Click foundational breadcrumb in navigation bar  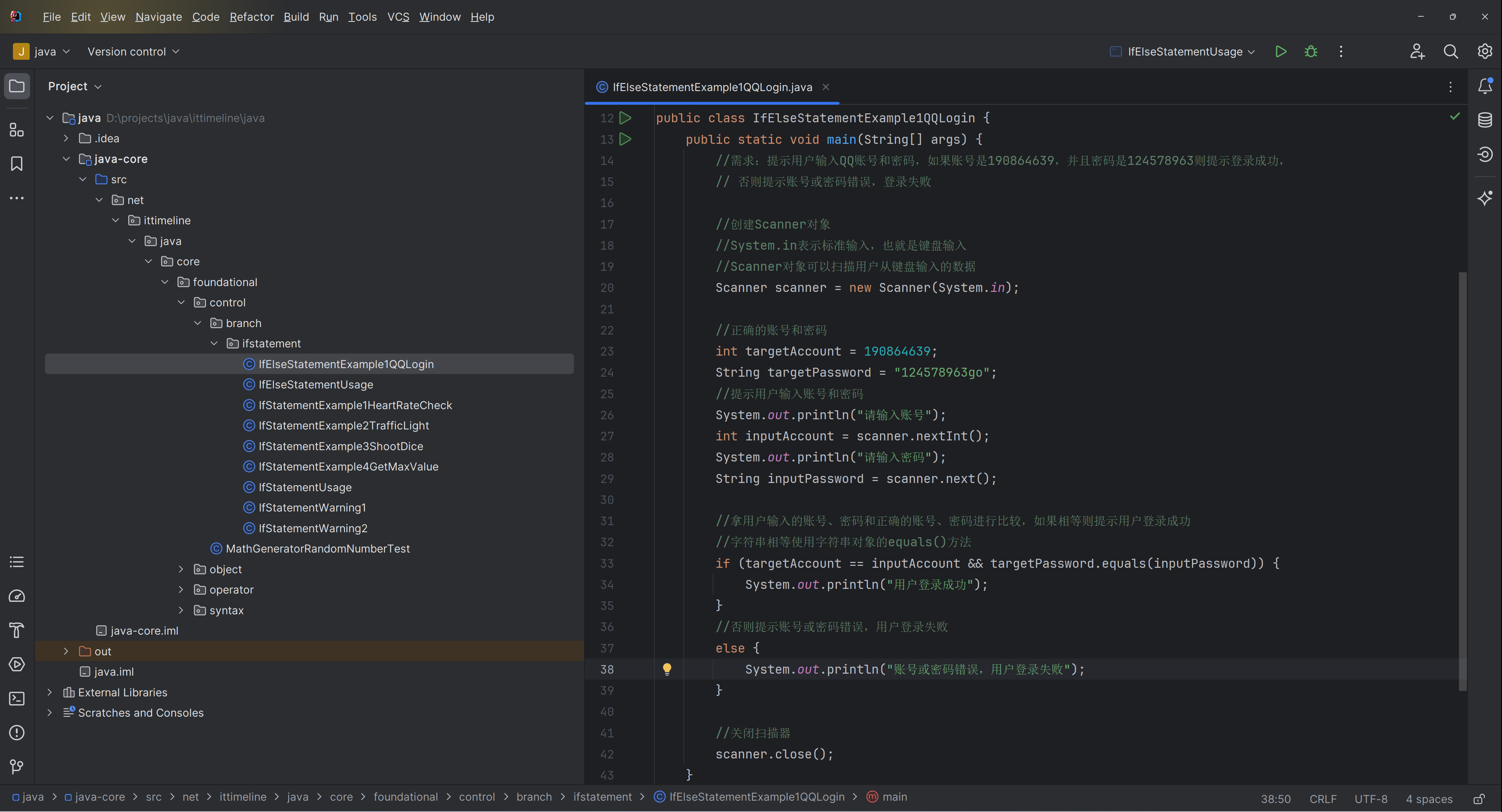[405, 797]
